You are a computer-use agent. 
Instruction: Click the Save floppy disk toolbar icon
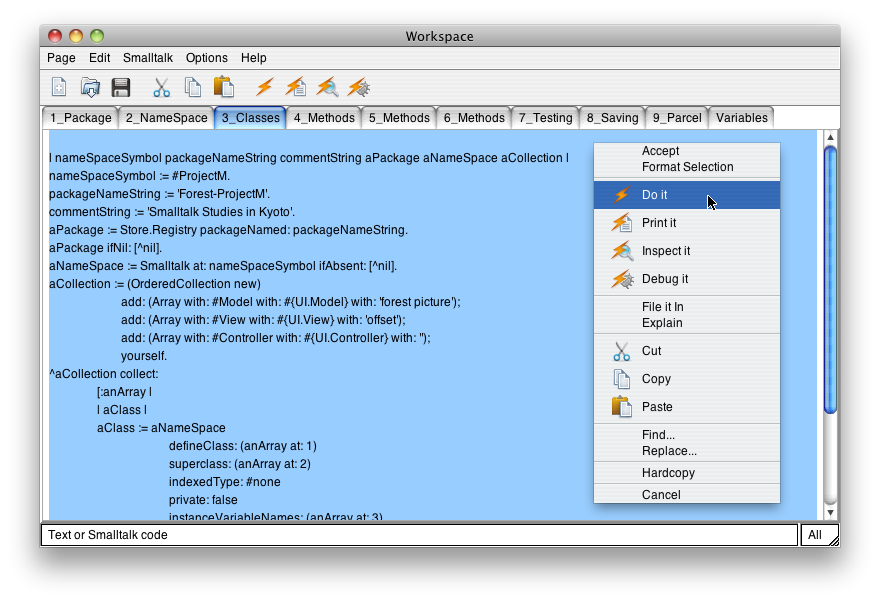point(121,88)
